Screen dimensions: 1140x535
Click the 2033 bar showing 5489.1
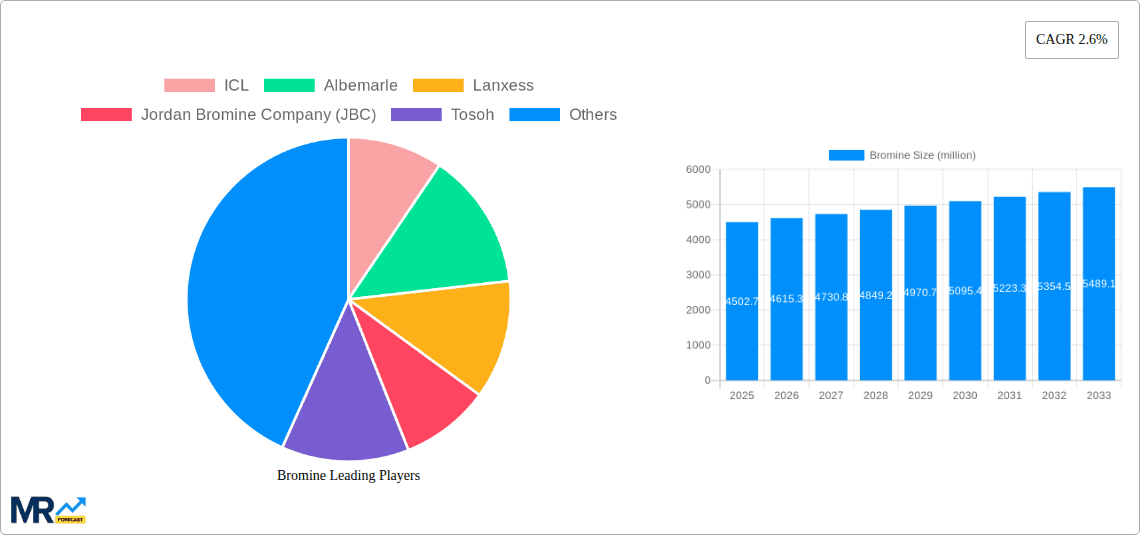pos(1099,283)
